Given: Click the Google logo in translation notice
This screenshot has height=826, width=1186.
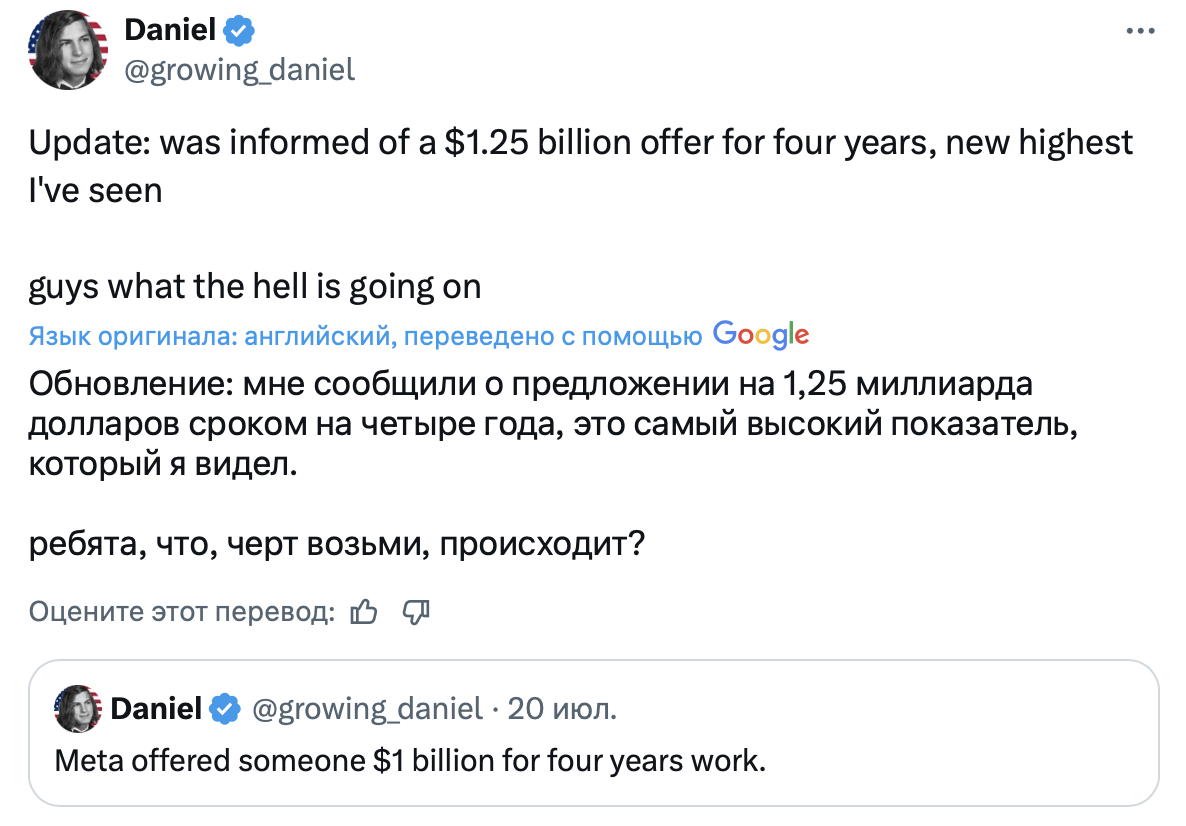Looking at the screenshot, I should point(761,335).
